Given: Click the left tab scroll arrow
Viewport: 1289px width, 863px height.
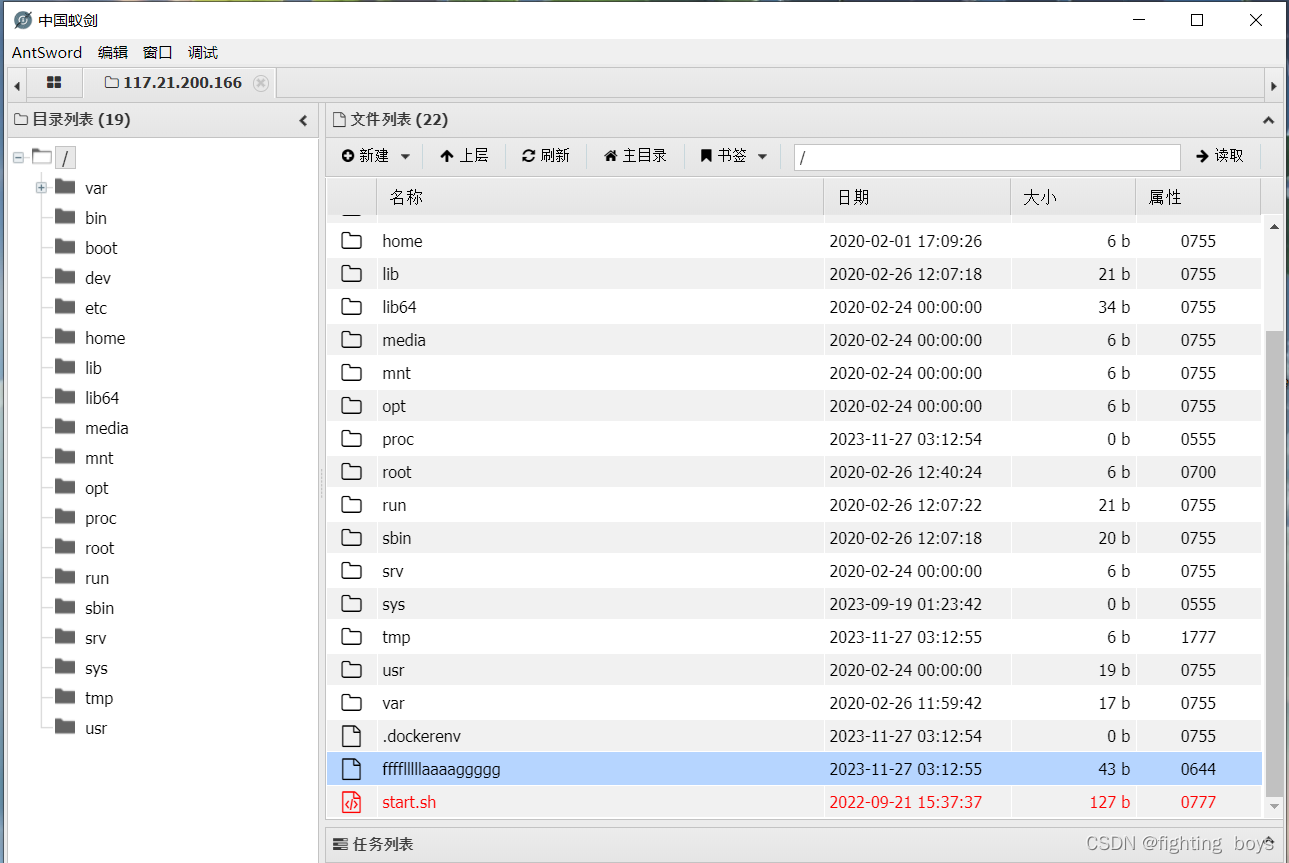Looking at the screenshot, I should 16,82.
